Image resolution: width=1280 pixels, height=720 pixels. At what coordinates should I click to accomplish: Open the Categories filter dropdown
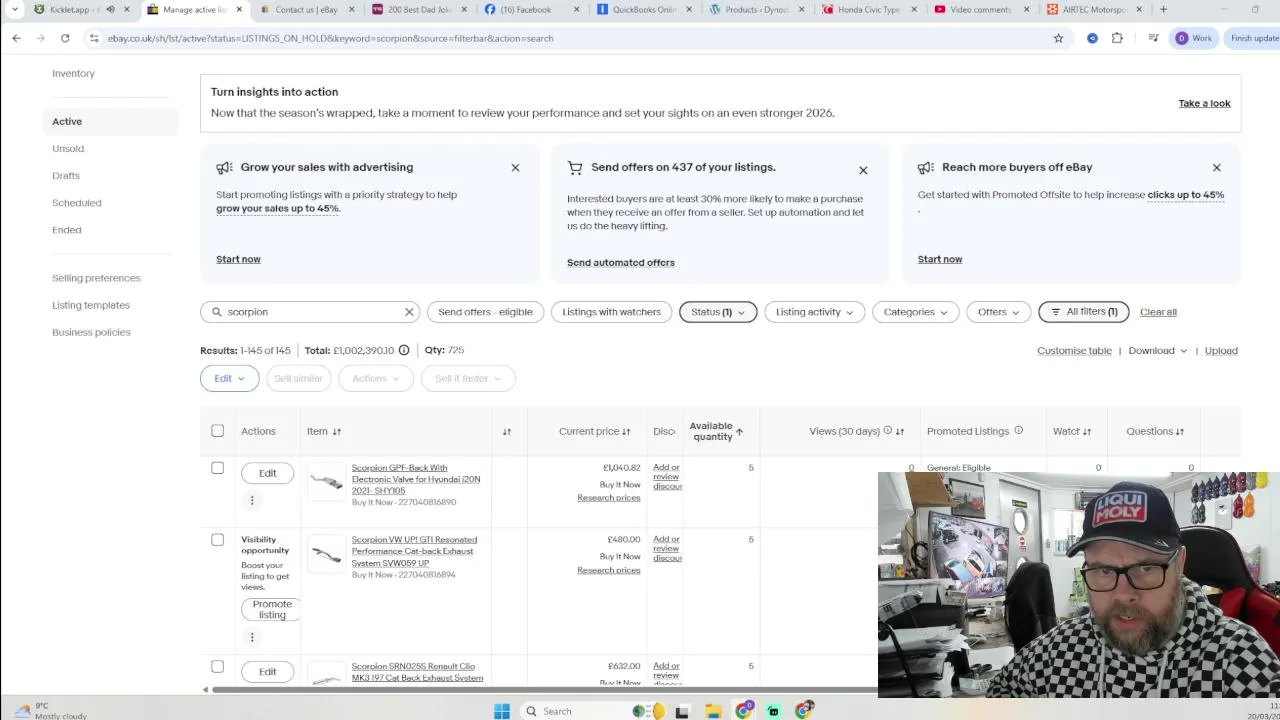click(x=915, y=312)
